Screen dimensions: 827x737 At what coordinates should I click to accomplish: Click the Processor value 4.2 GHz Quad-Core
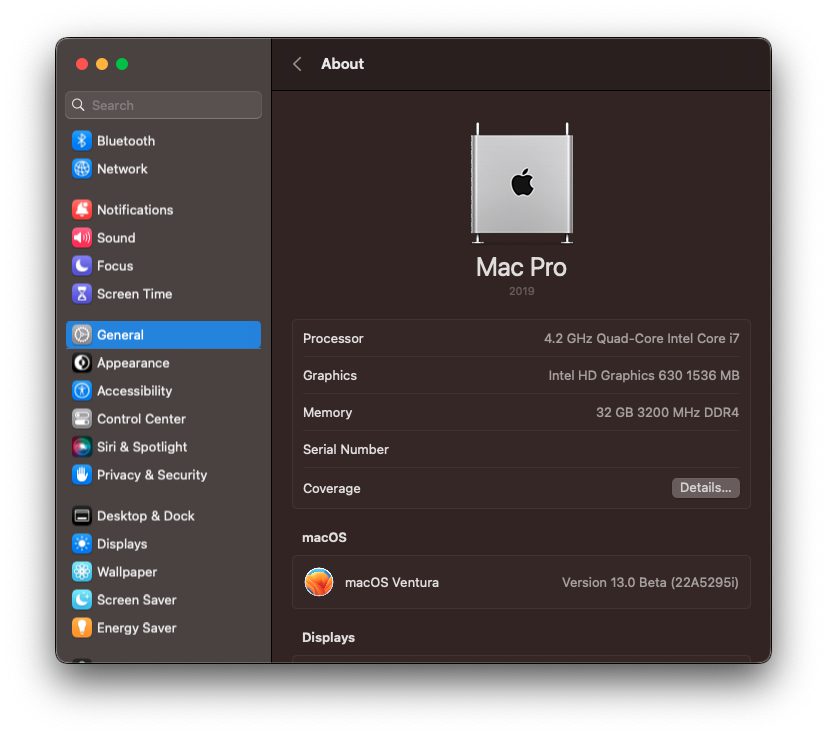click(641, 338)
